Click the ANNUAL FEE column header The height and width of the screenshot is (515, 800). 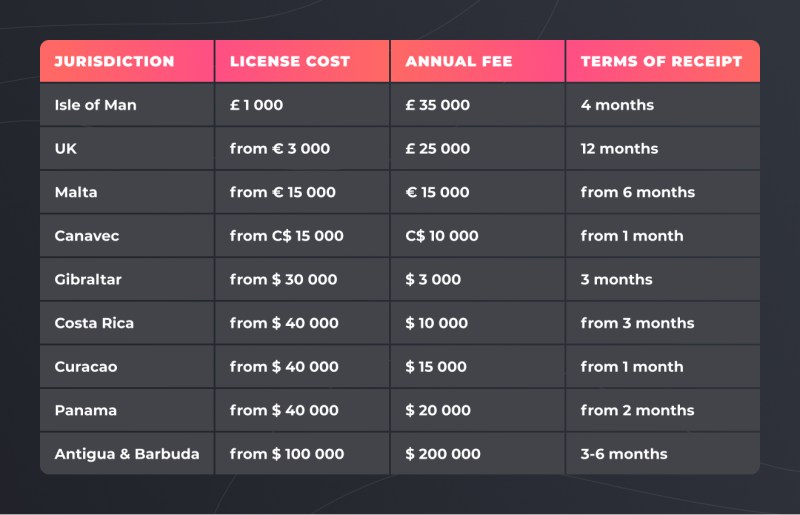(459, 61)
